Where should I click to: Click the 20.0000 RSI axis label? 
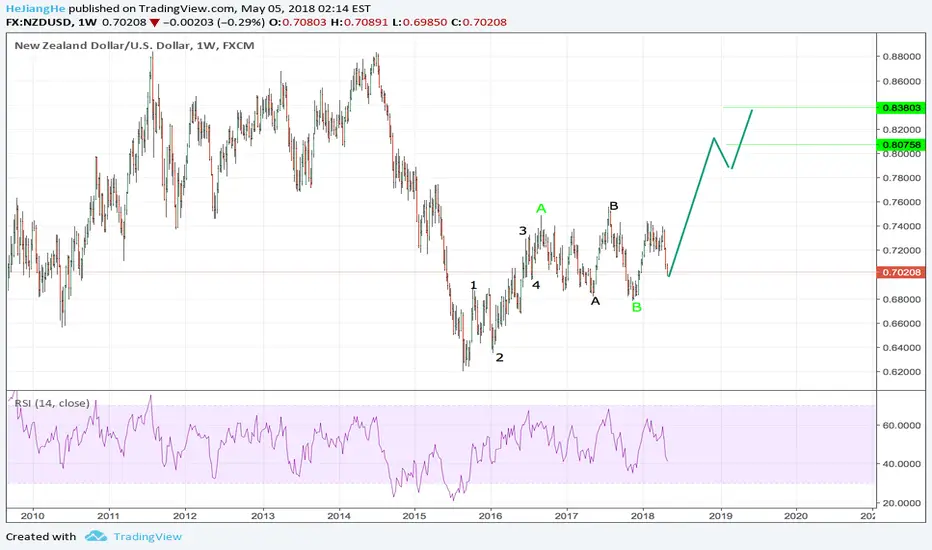tap(902, 503)
